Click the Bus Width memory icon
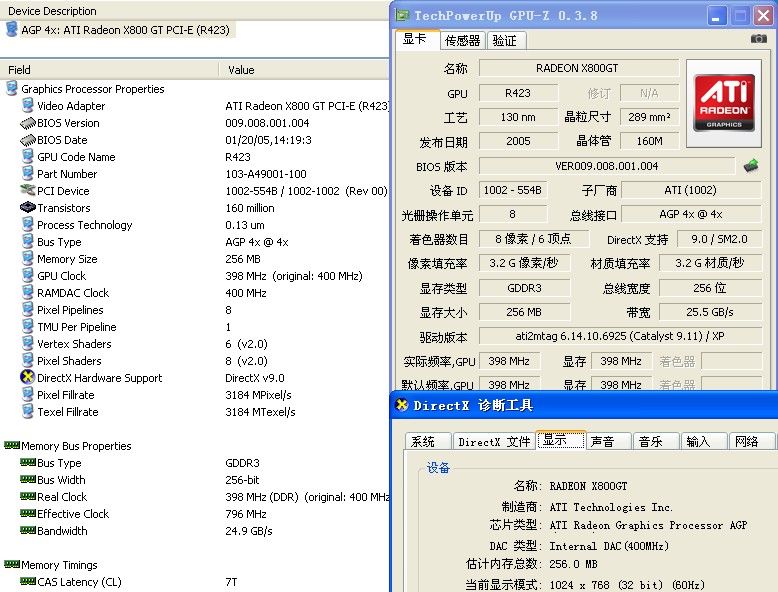The width and height of the screenshot is (778, 592). [x=28, y=479]
